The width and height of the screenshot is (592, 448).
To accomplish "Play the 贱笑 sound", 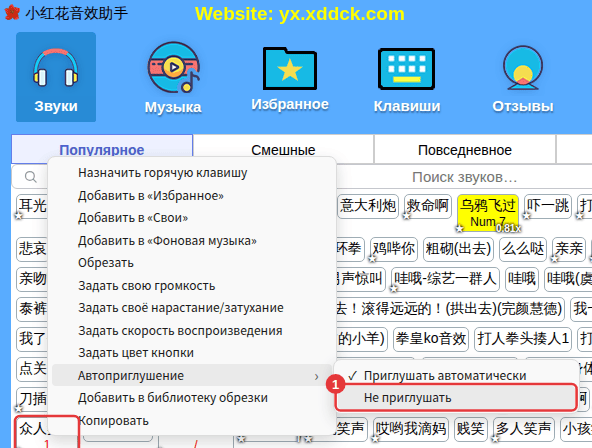I will [x=470, y=429].
